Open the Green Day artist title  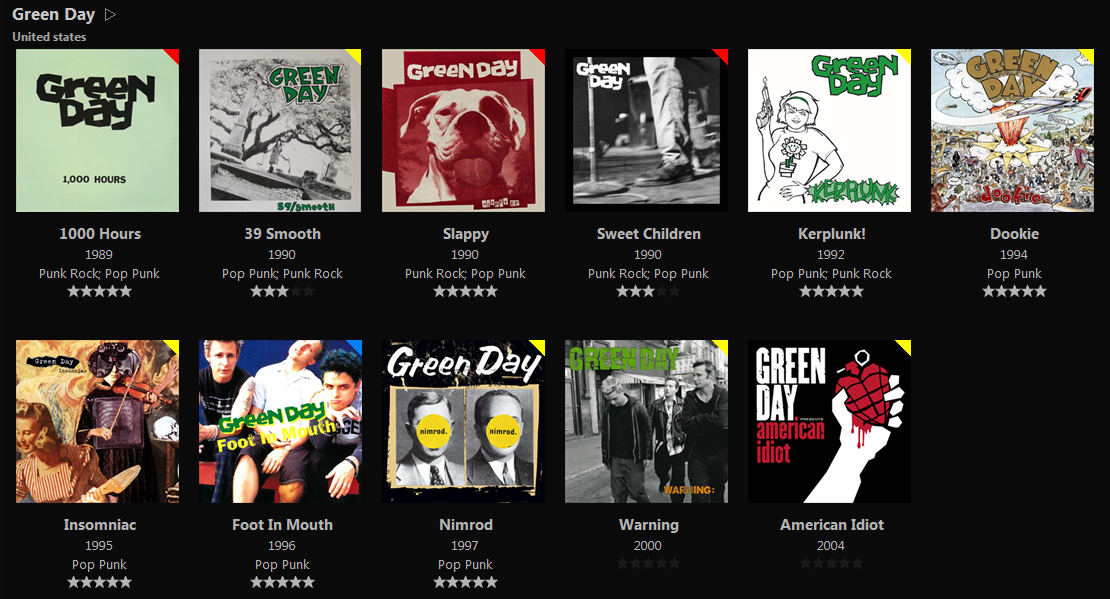click(x=54, y=14)
